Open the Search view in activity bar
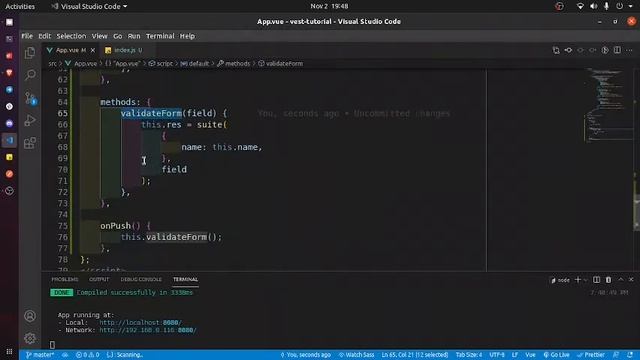This screenshot has height=360, width=640. tap(30, 75)
